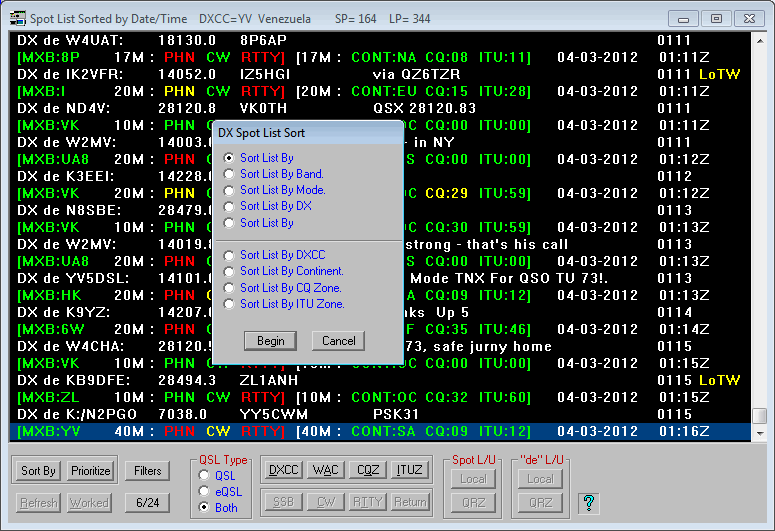Cancel the DX Spot List Sort dialog
775x531 pixels.
(339, 341)
